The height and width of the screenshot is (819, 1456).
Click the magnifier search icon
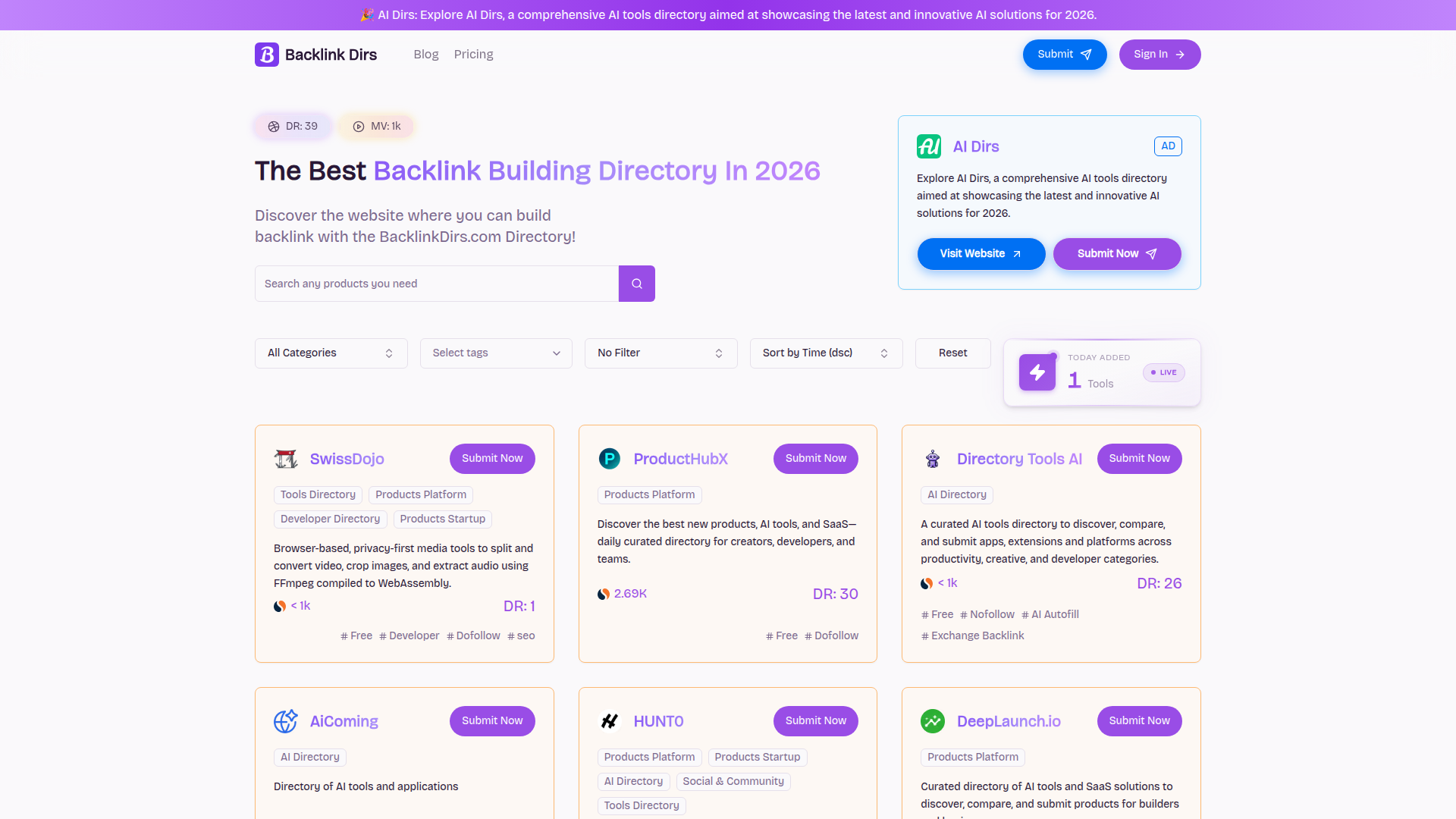636,283
